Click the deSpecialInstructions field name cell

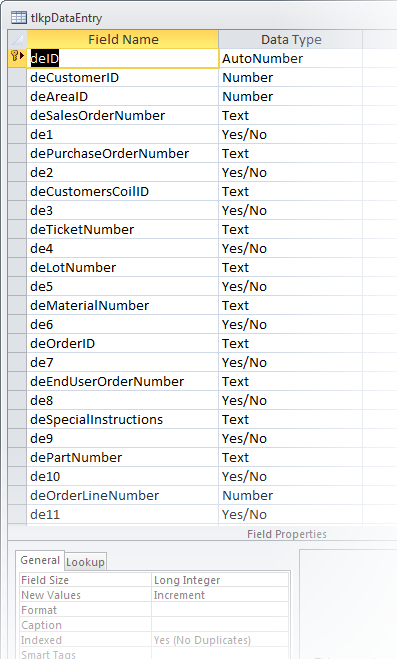[x=123, y=419]
